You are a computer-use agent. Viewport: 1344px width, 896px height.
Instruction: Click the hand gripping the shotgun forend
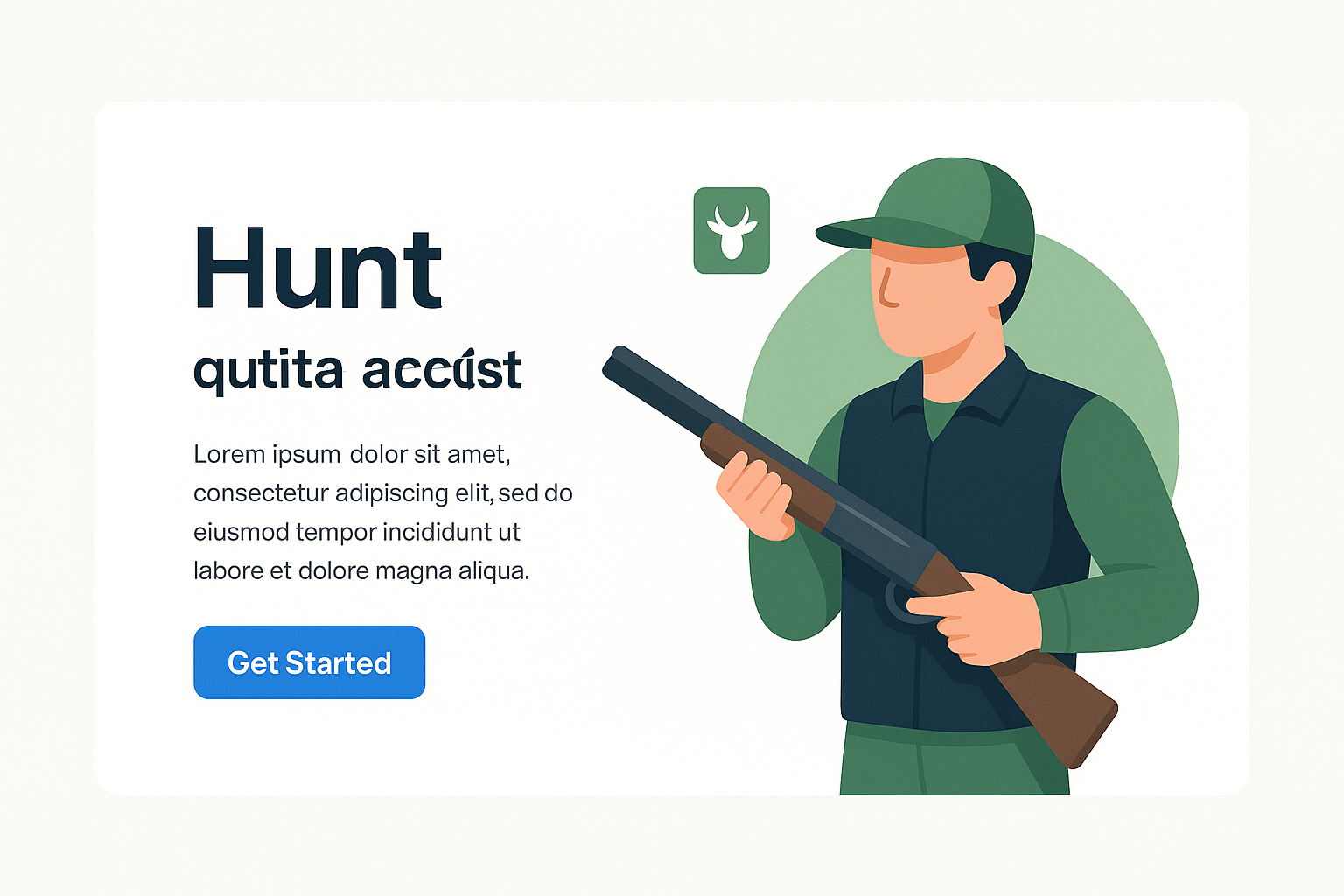pos(756,496)
